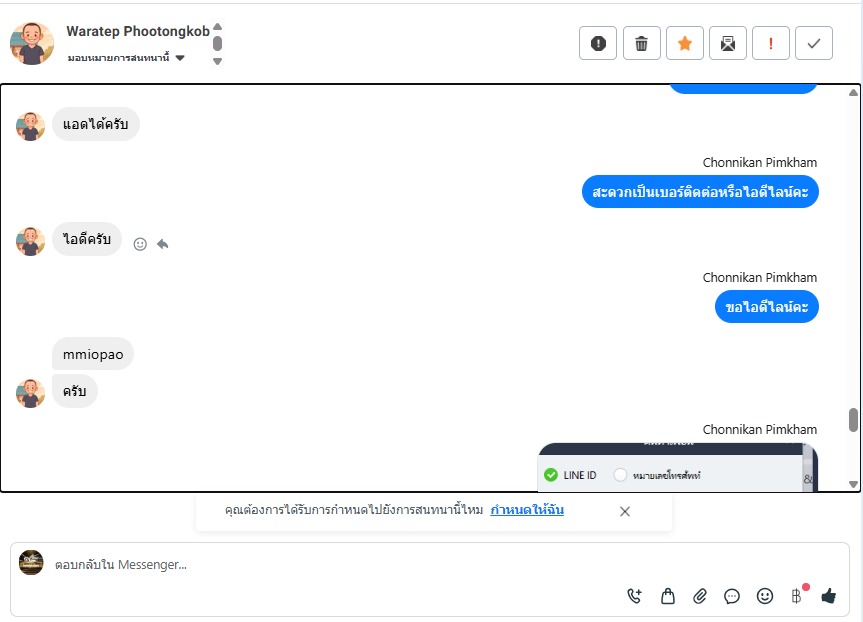Open phone call request icon
Screen dimensions: 863x622
[635, 596]
